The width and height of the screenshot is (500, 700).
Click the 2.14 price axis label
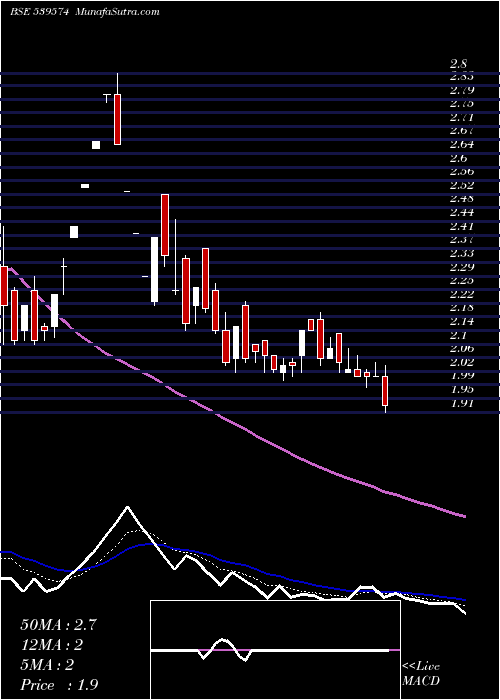(x=462, y=321)
